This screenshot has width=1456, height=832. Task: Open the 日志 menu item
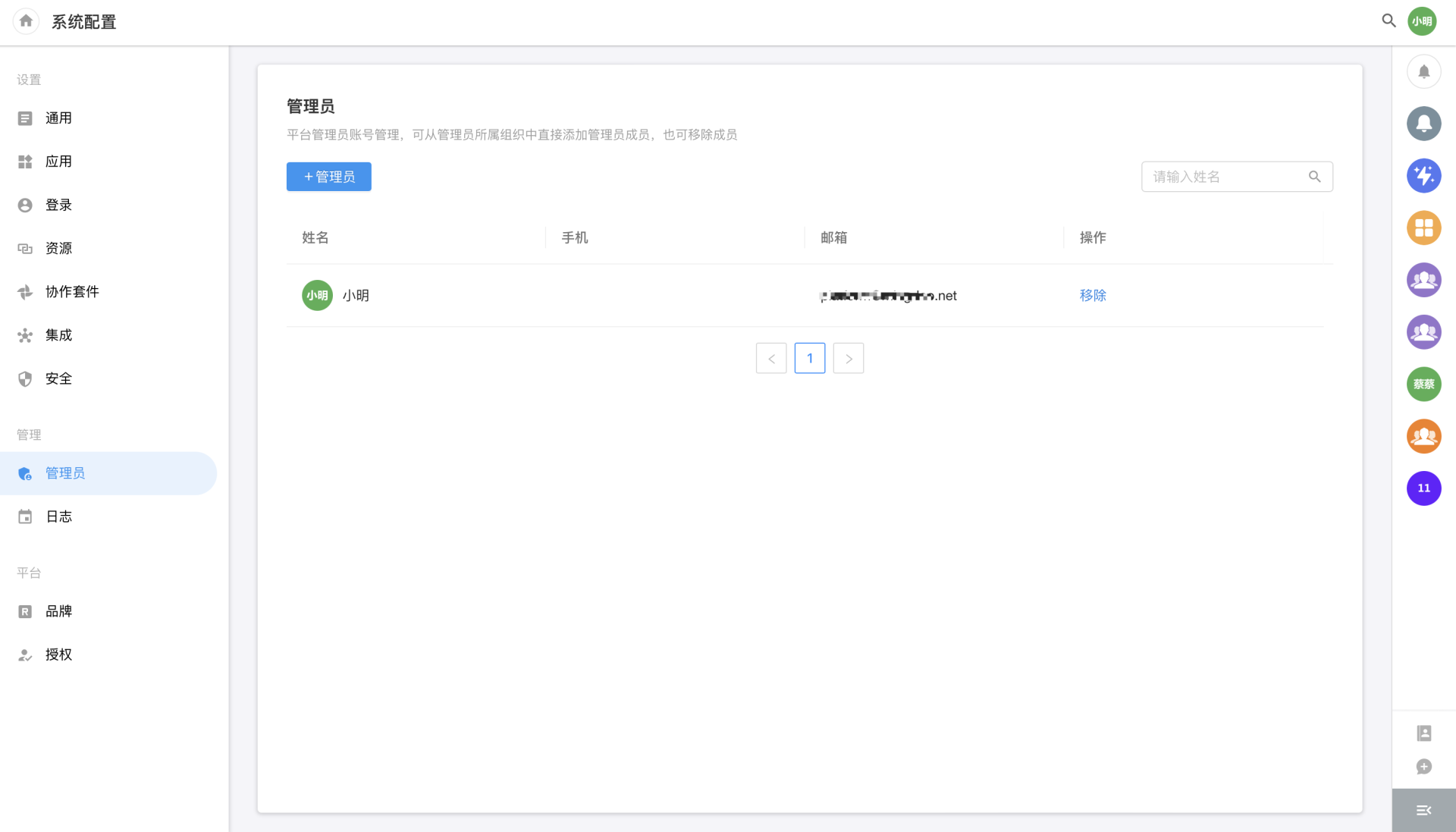[58, 516]
